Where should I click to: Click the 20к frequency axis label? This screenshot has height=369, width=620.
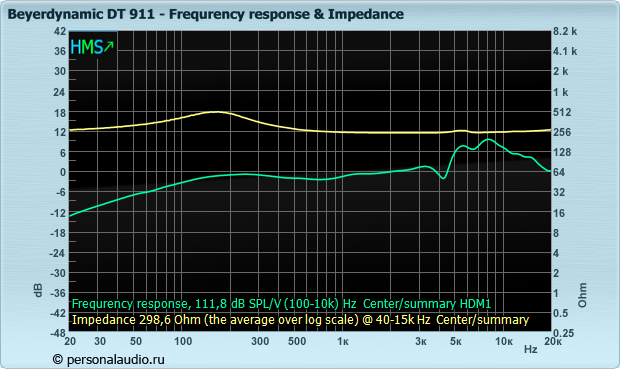(552, 341)
